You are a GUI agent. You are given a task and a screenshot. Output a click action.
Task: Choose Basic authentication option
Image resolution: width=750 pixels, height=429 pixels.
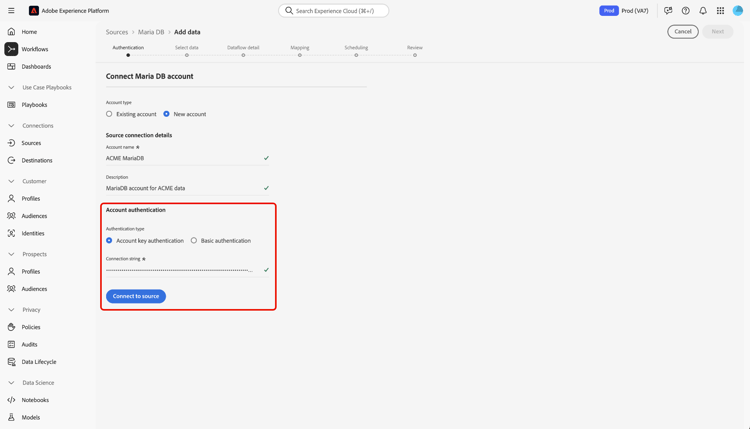194,241
